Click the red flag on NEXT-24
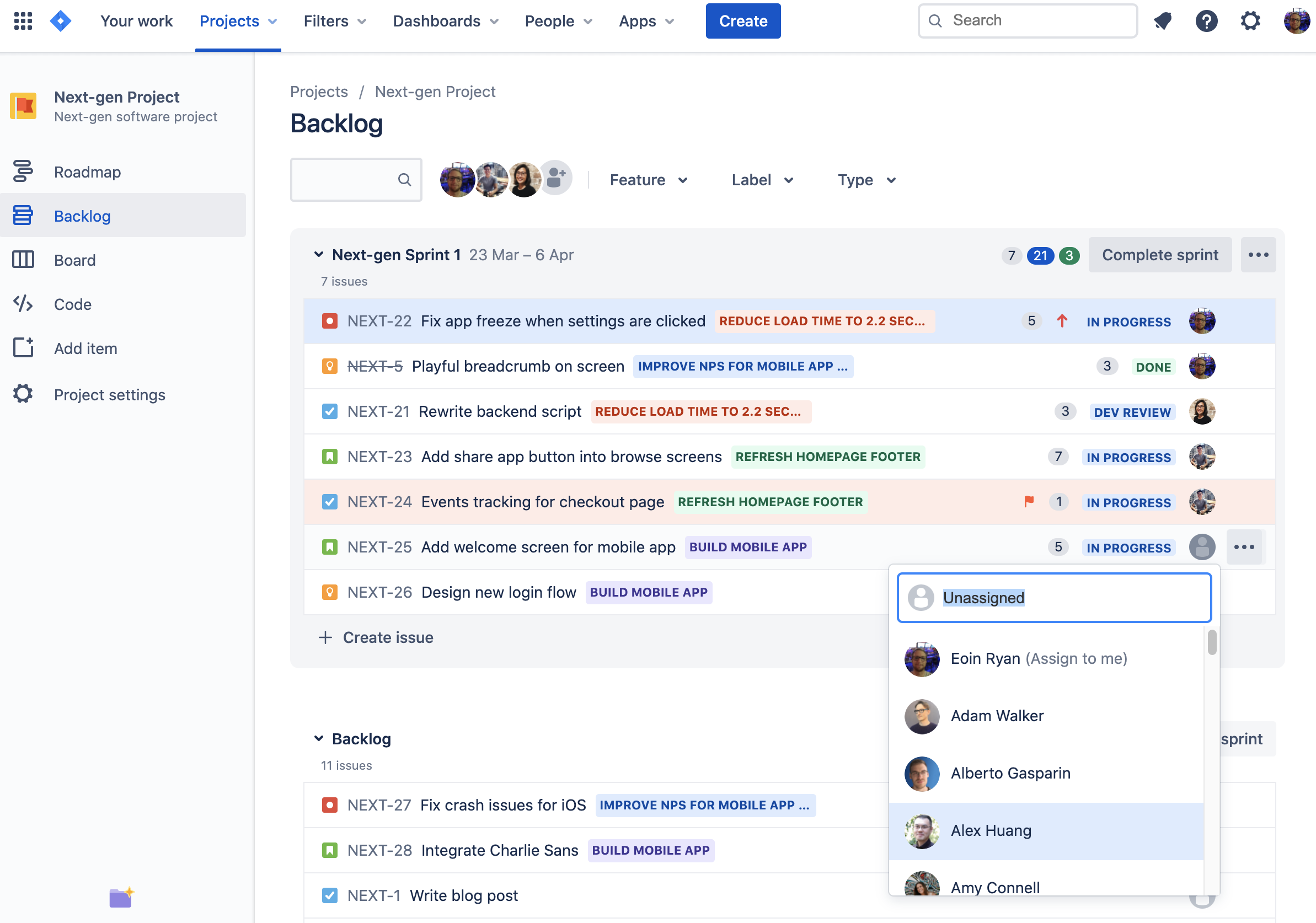This screenshot has height=923, width=1316. [1029, 501]
